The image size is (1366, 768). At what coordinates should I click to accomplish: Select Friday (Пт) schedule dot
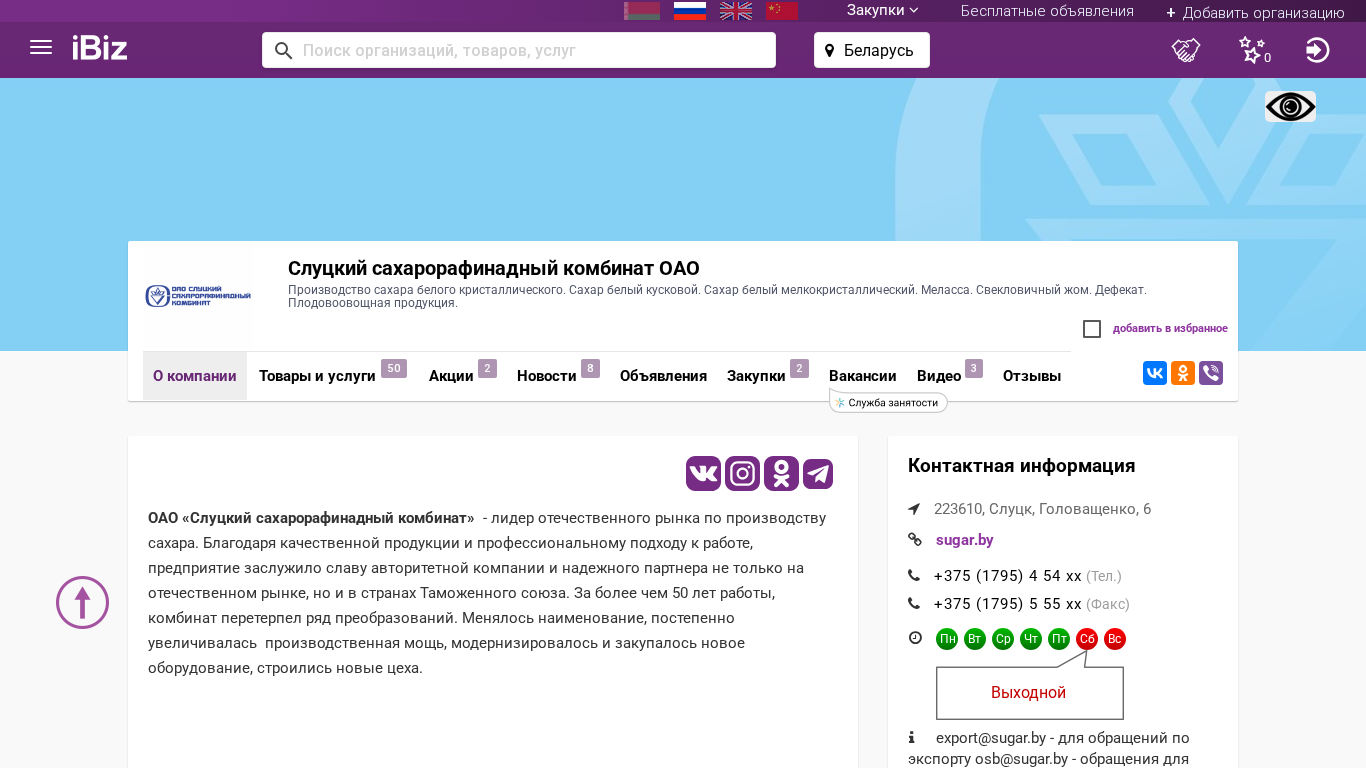pyautogui.click(x=1059, y=639)
